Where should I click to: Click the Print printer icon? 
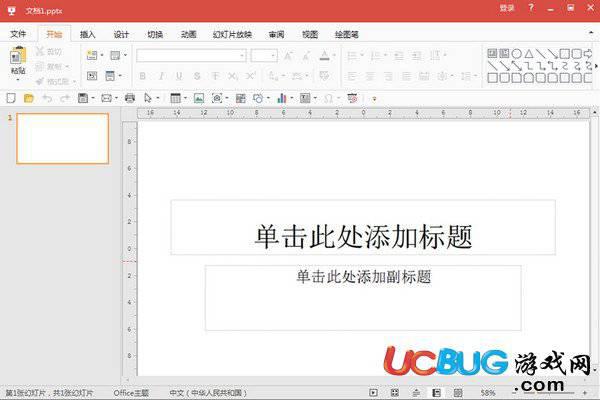130,98
